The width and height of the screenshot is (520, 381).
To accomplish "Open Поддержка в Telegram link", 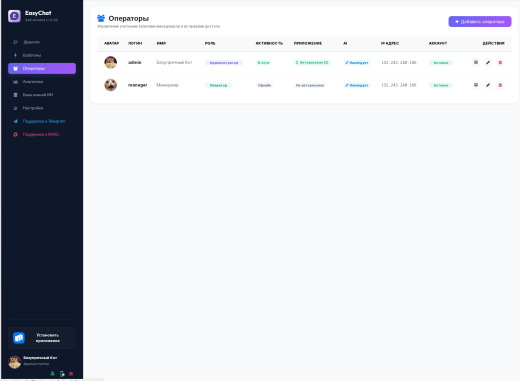I will click(x=42, y=121).
